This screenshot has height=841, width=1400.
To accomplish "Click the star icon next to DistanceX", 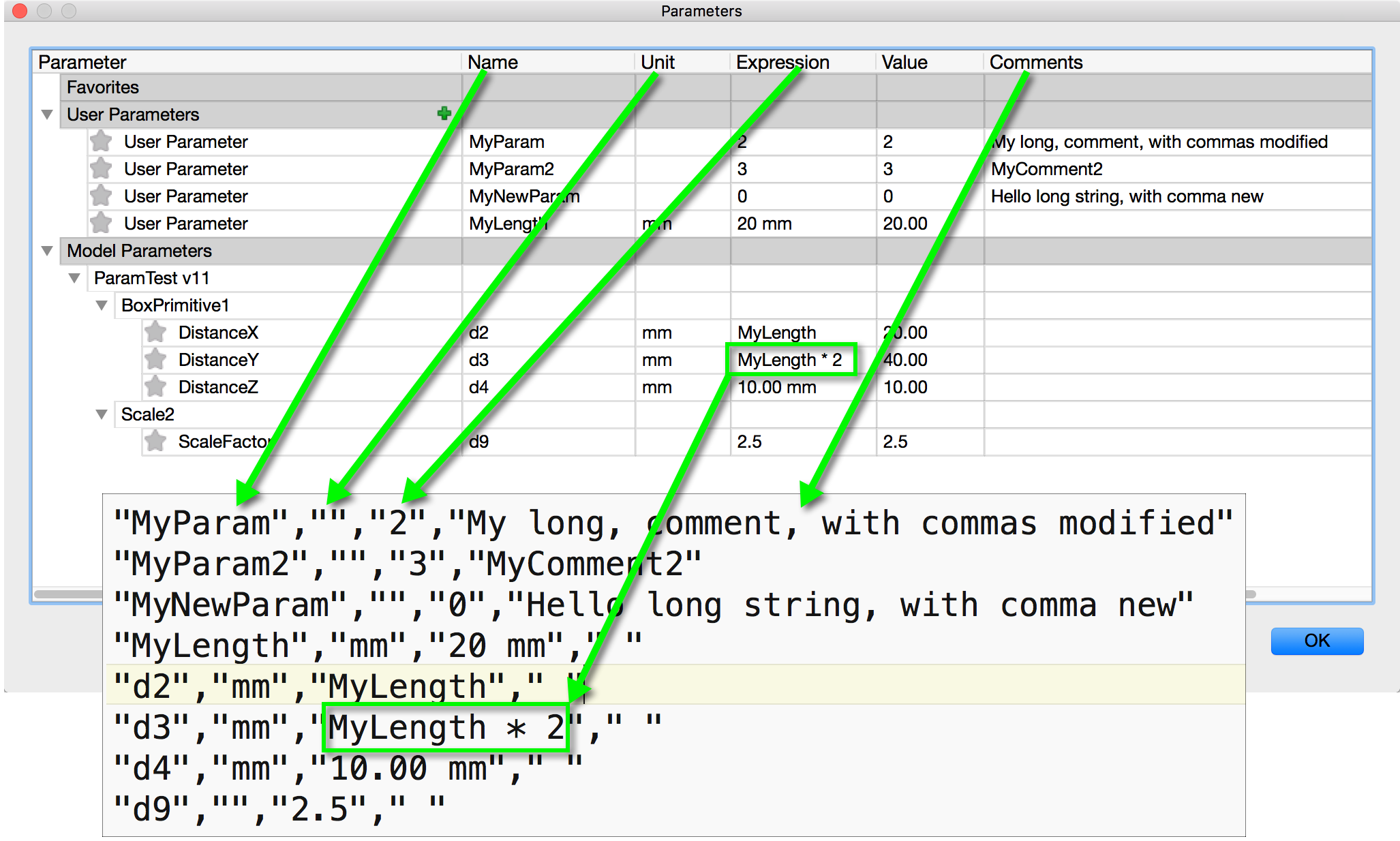I will pyautogui.click(x=155, y=332).
